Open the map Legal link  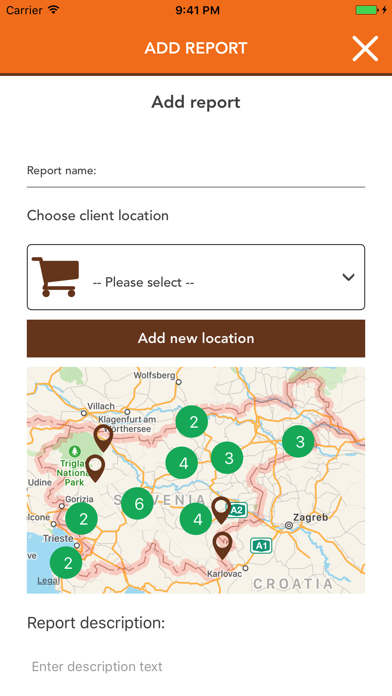point(48,580)
